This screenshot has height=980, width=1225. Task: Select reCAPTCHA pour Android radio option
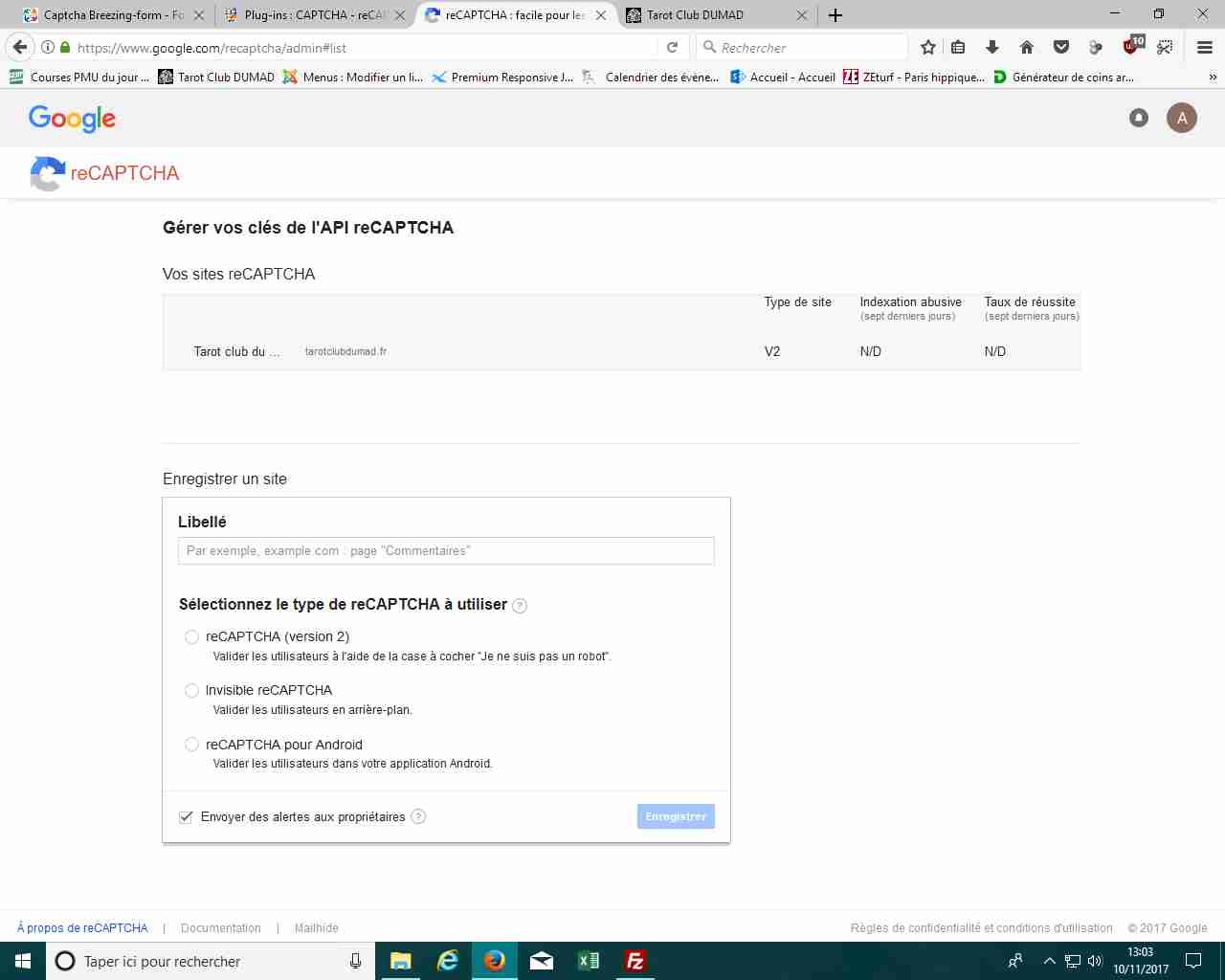click(x=191, y=744)
